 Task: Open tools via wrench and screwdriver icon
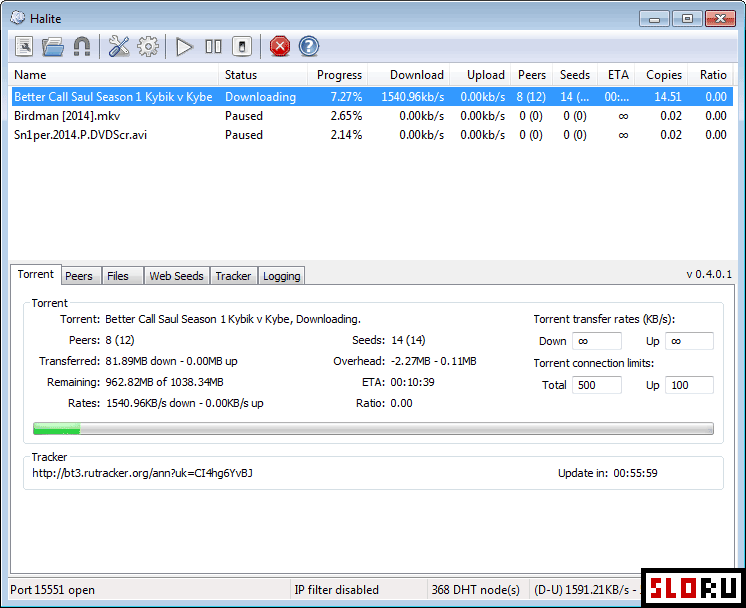(119, 47)
